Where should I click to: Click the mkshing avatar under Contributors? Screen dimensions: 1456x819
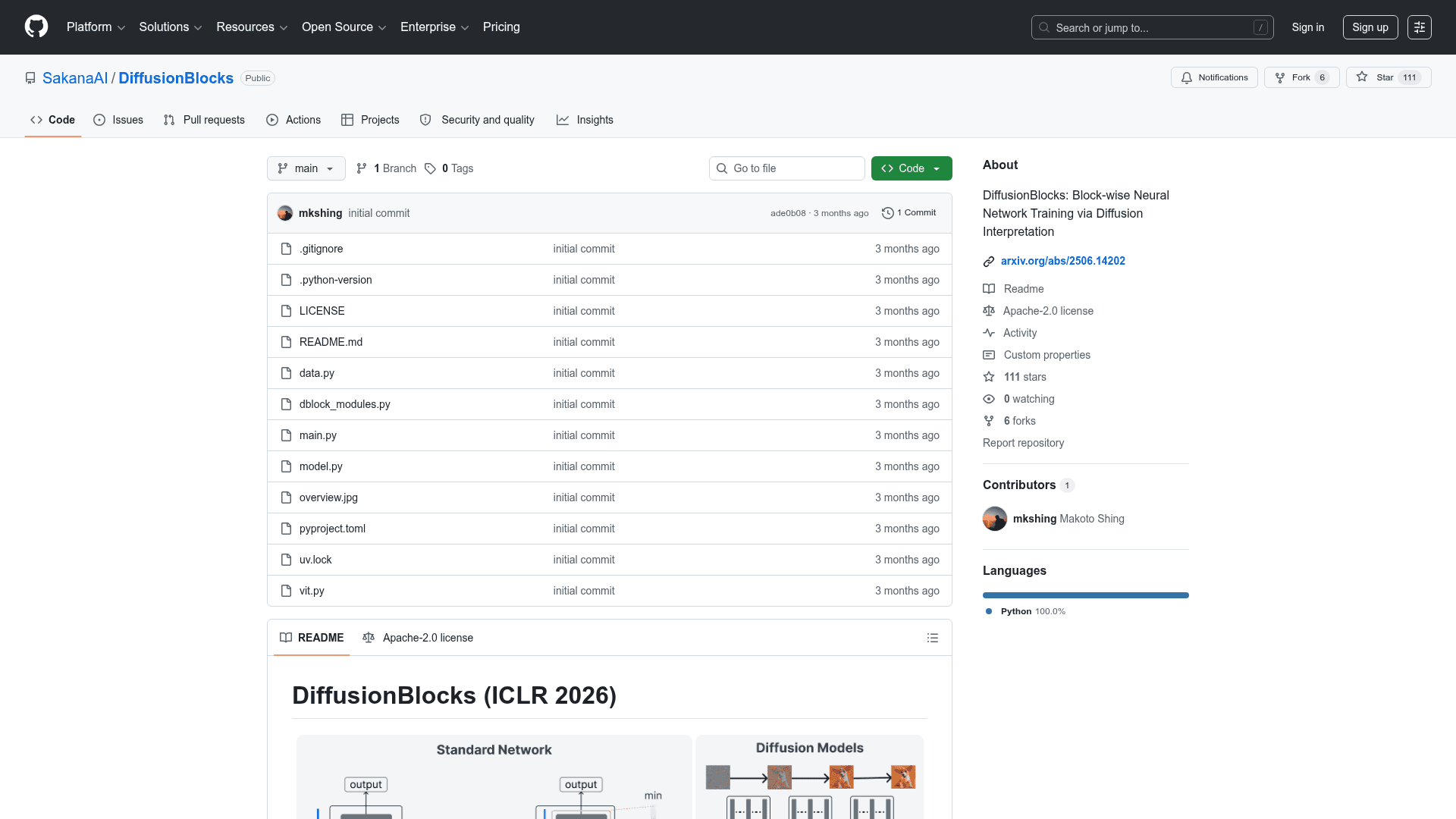(x=995, y=519)
